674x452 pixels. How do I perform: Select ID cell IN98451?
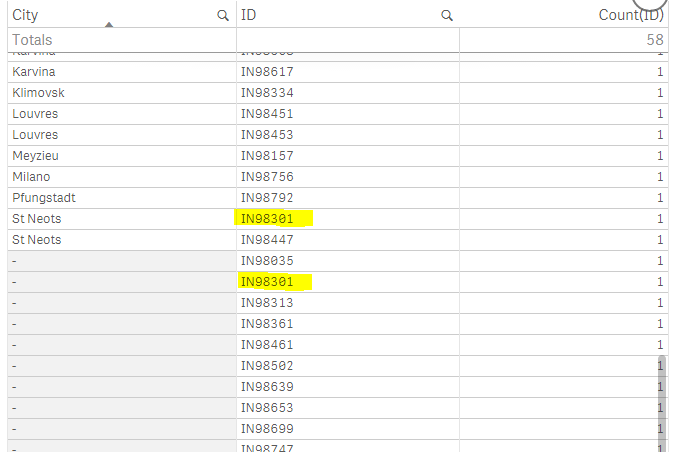pyautogui.click(x=267, y=114)
